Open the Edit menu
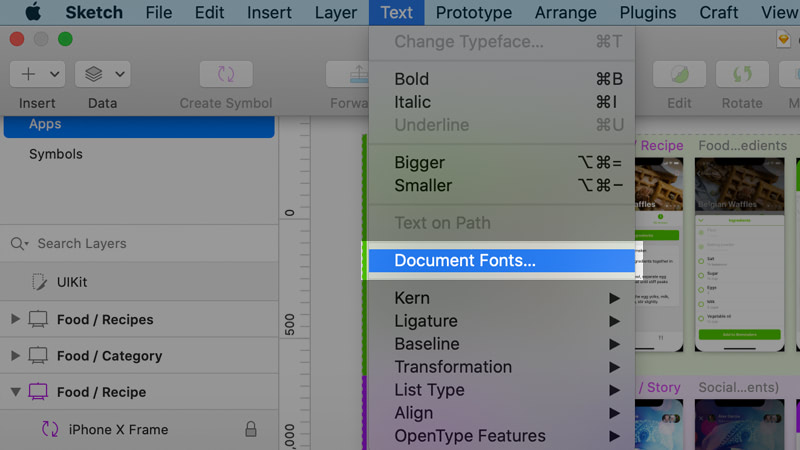The image size is (800, 450). [x=209, y=12]
